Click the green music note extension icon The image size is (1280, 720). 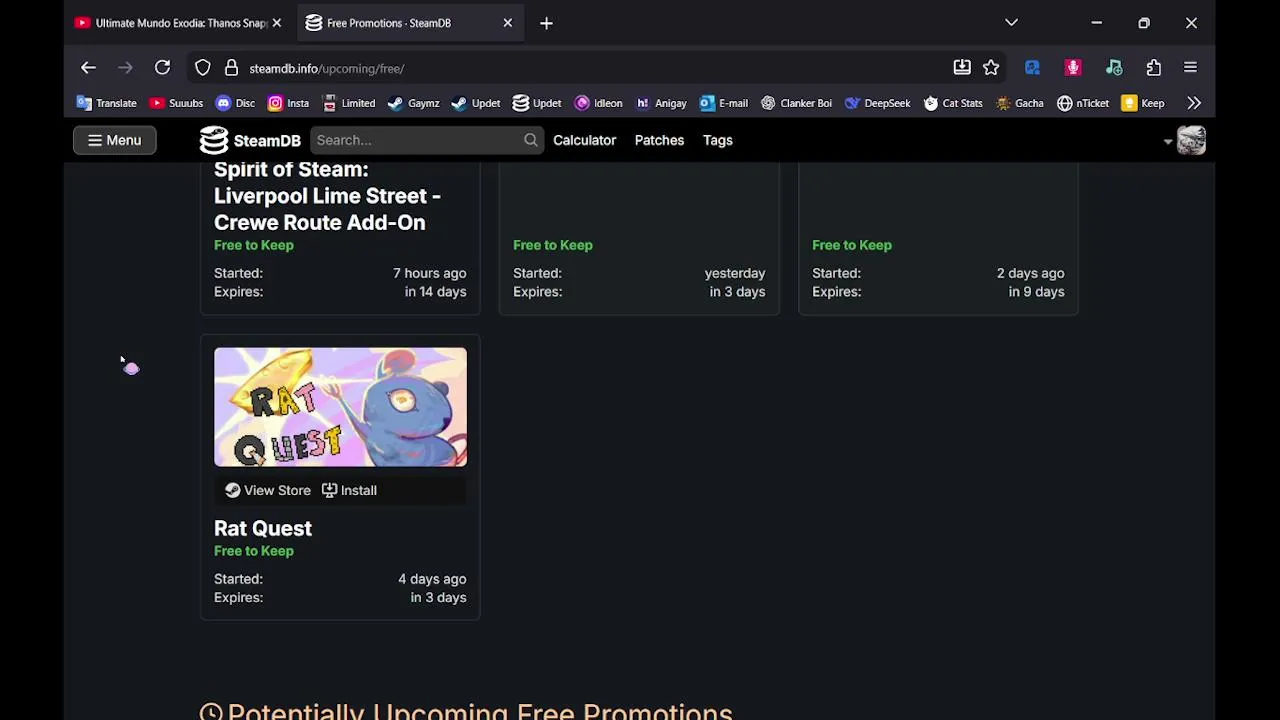tap(1114, 68)
